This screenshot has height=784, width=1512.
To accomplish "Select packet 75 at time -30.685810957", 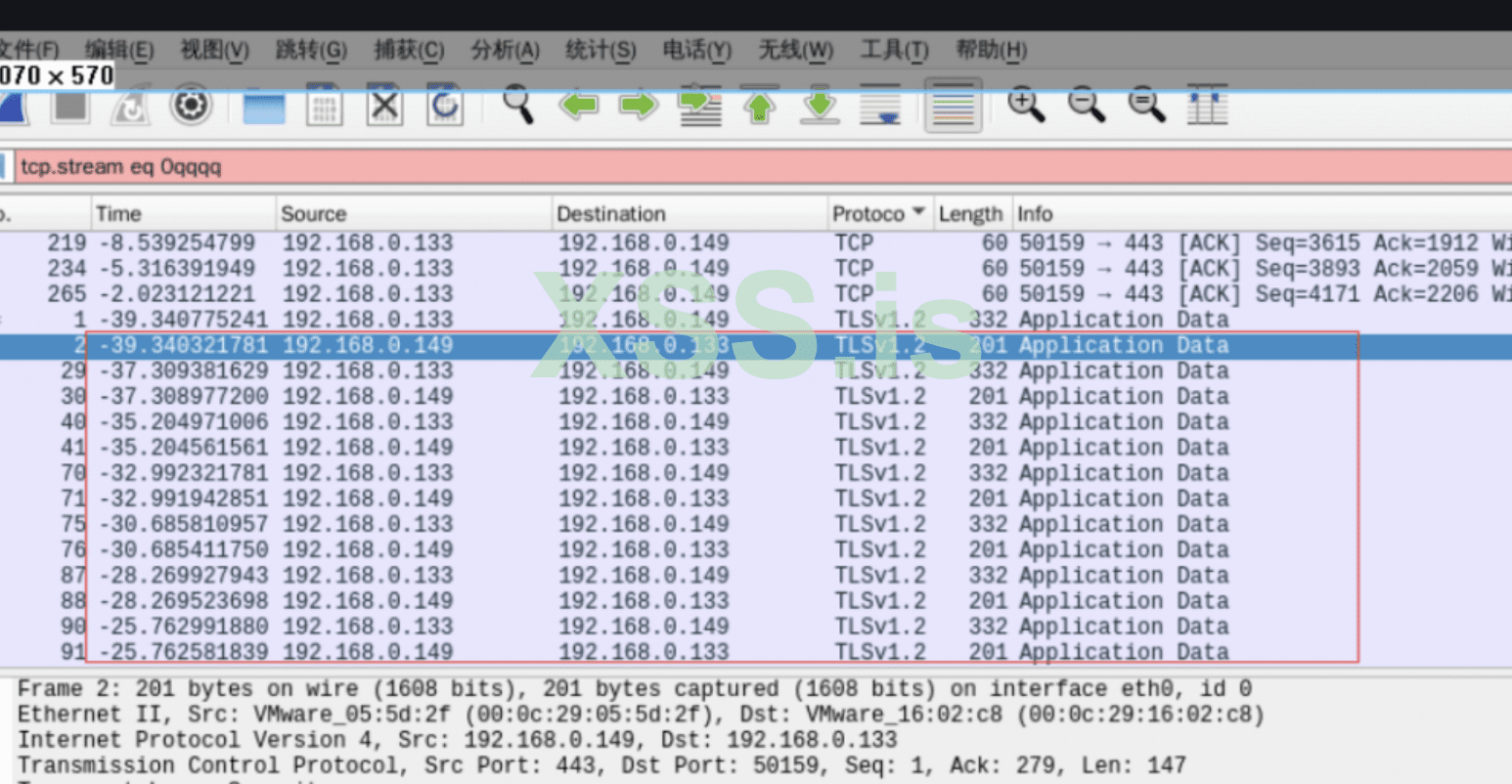I will pyautogui.click(x=756, y=524).
